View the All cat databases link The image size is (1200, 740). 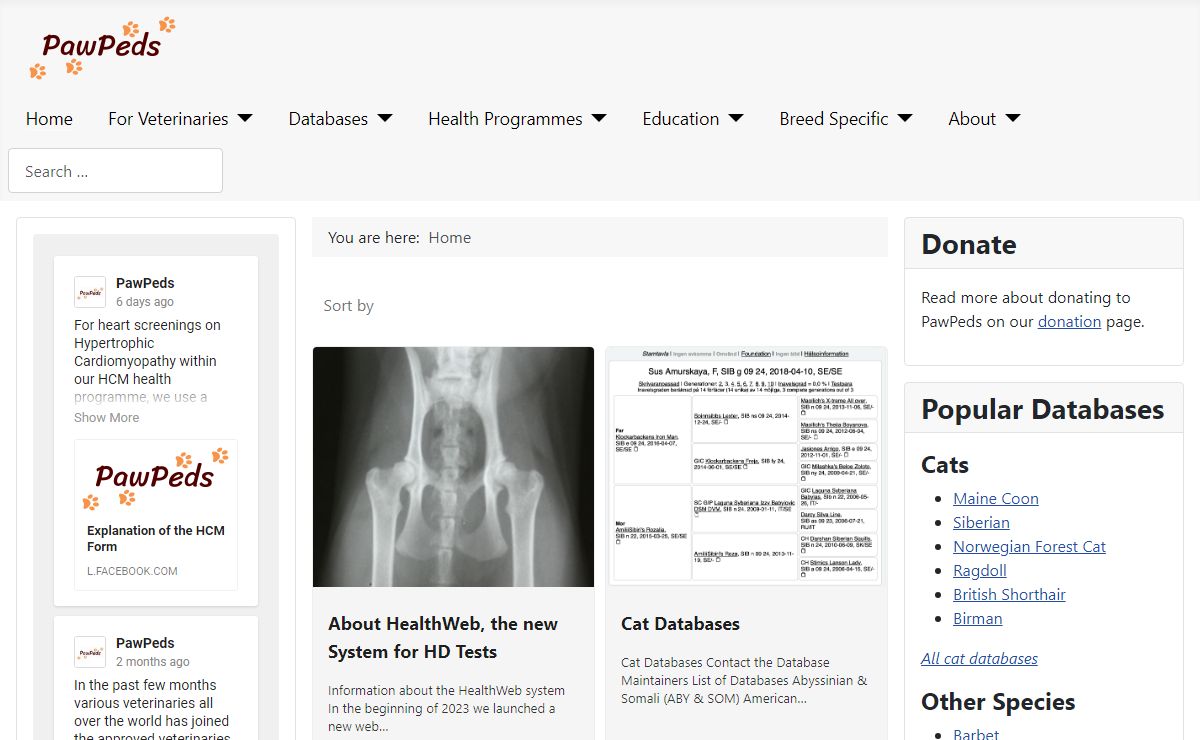979,659
